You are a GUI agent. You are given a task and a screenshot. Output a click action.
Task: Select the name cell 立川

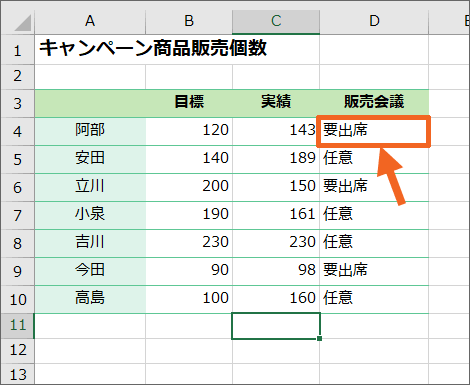point(90,187)
